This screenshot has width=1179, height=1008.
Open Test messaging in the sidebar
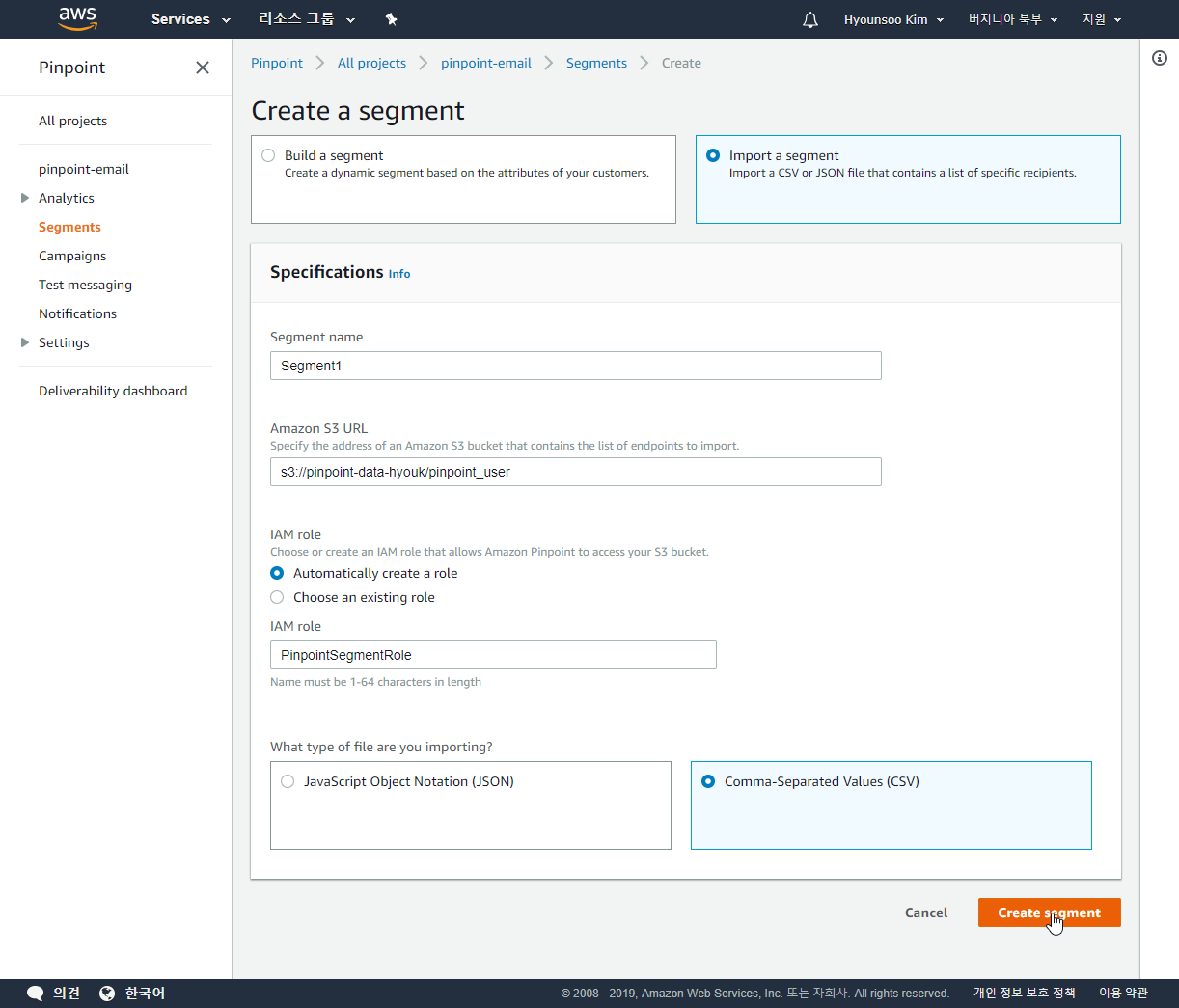click(x=85, y=285)
